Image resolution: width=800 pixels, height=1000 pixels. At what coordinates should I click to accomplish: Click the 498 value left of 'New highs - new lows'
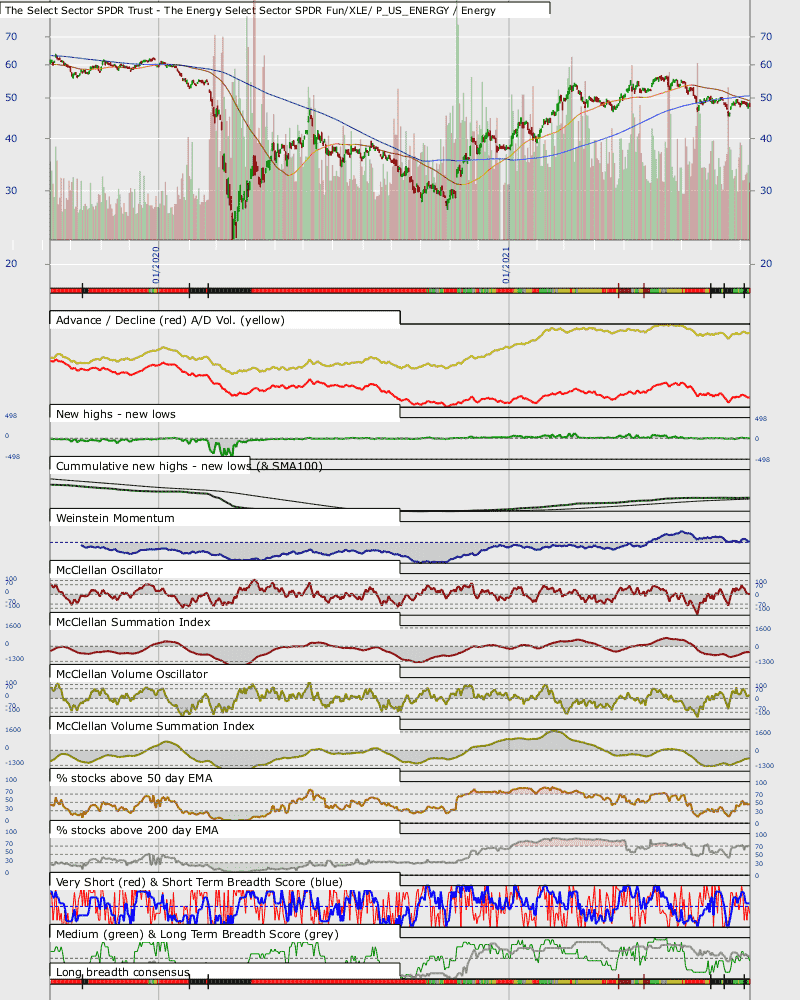point(11,416)
